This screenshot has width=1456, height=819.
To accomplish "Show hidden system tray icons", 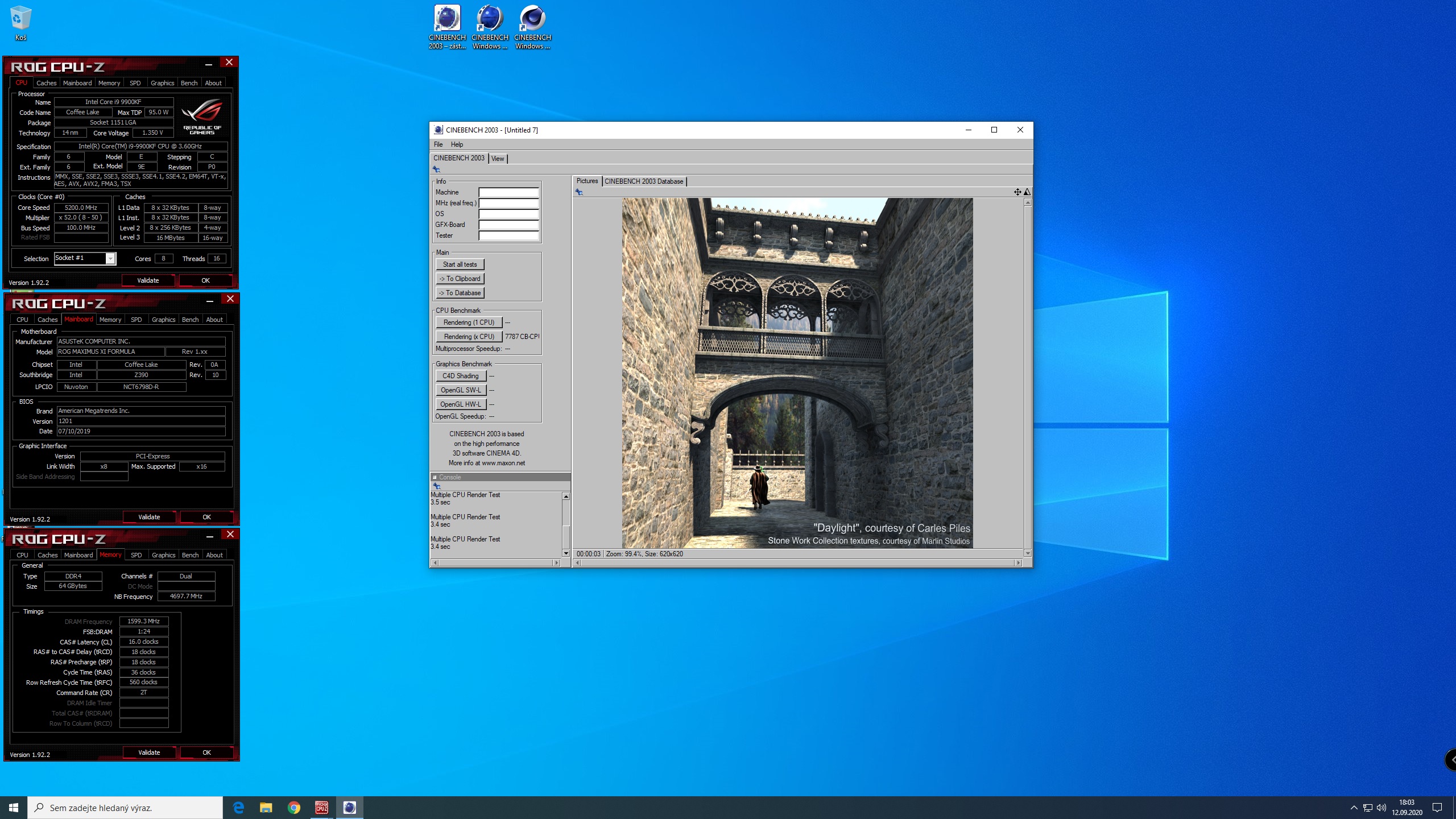I will pos(1354,808).
